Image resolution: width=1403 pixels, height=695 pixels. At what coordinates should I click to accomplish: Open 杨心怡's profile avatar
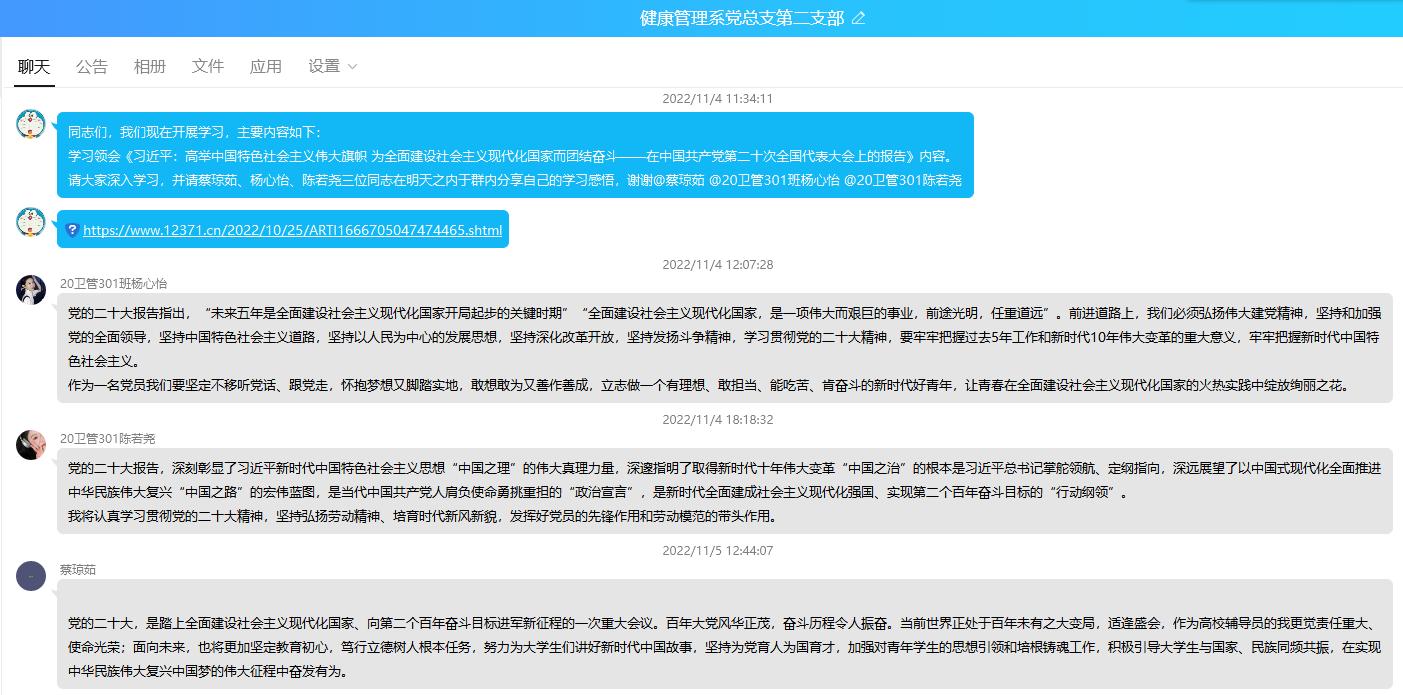pyautogui.click(x=31, y=290)
